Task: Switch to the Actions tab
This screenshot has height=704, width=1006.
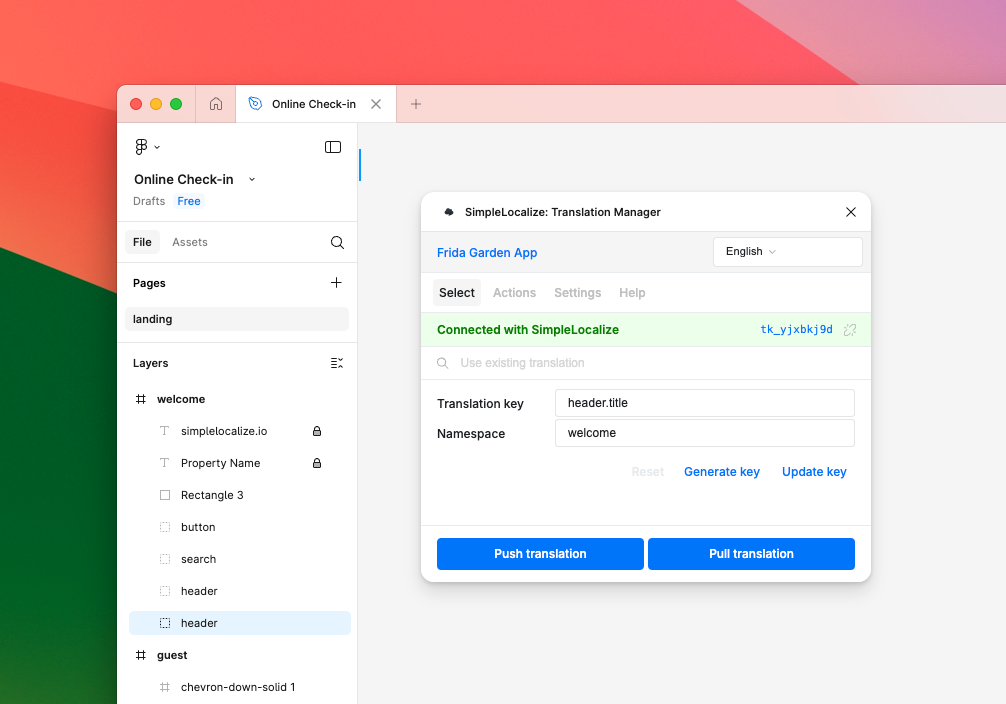Action: coord(515,293)
